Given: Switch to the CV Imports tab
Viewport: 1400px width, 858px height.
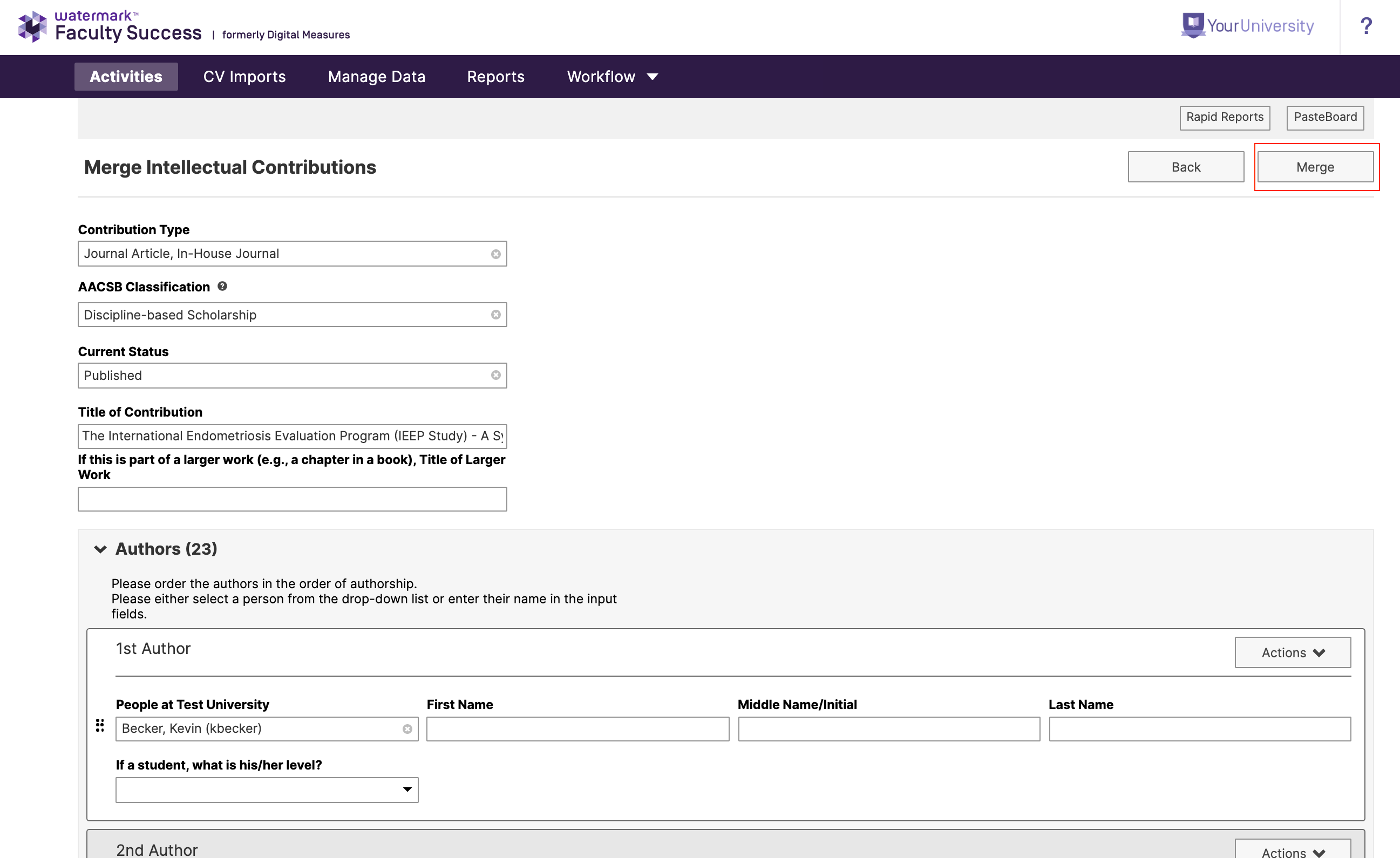Looking at the screenshot, I should (x=245, y=77).
